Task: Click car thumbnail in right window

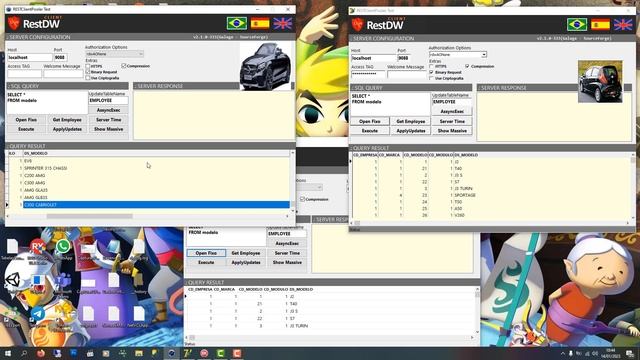Action: pos(600,82)
